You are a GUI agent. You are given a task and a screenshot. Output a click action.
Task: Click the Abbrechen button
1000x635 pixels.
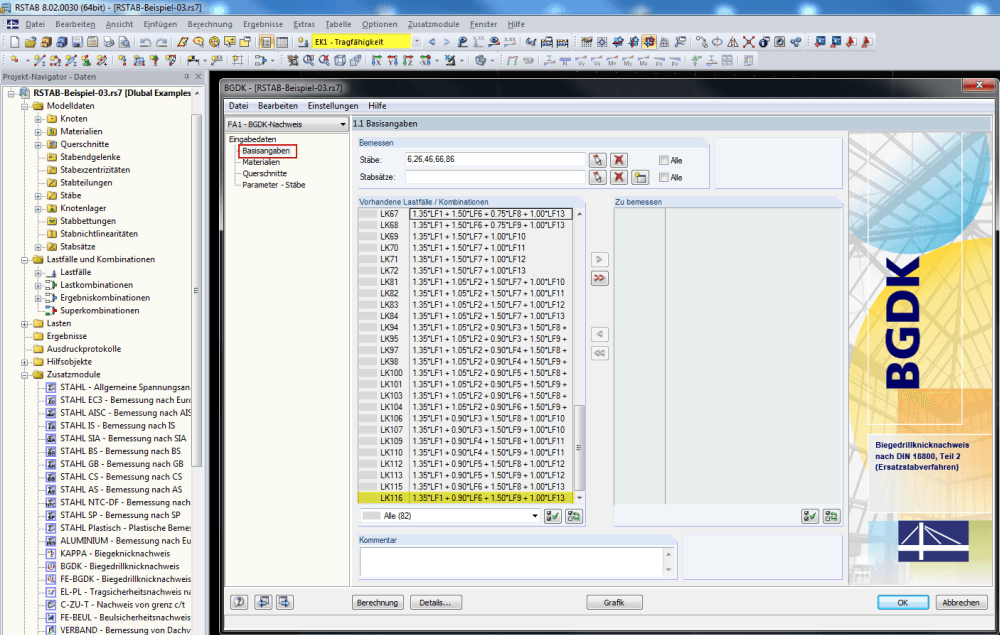pos(961,602)
